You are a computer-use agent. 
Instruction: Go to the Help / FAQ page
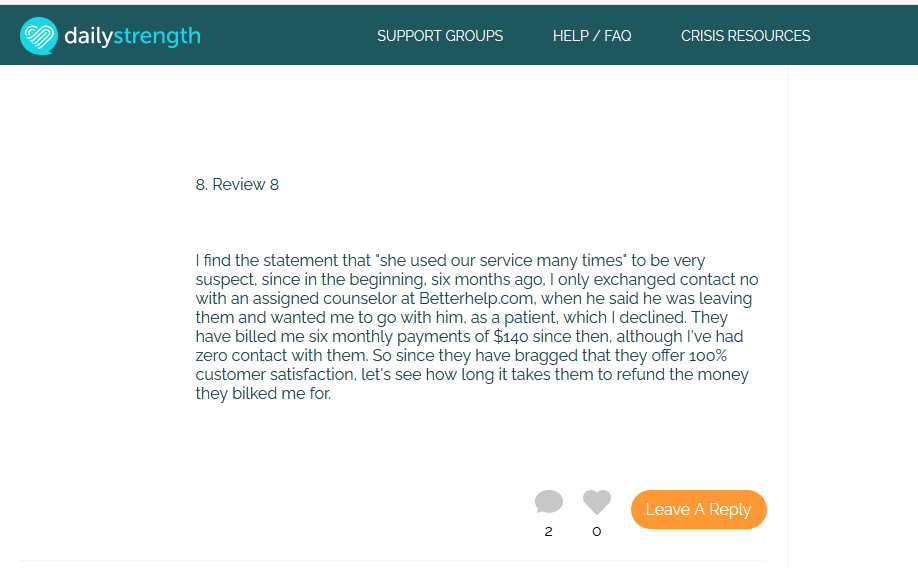pos(592,36)
